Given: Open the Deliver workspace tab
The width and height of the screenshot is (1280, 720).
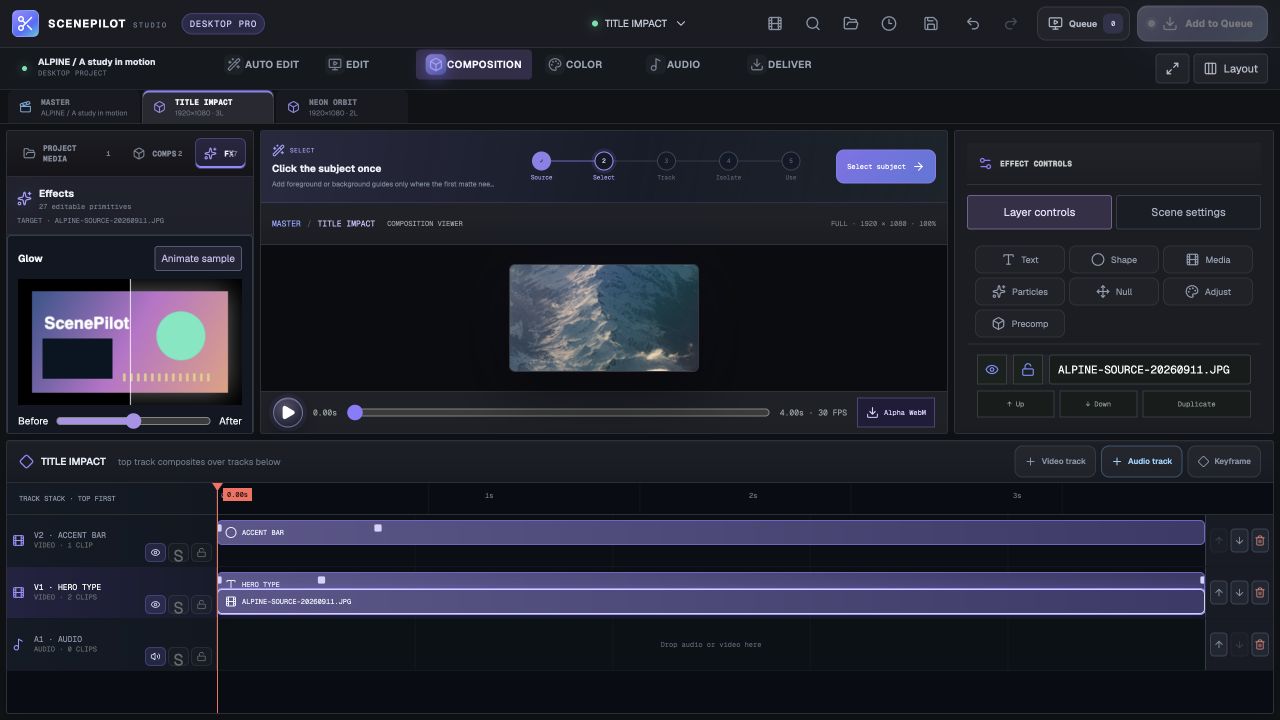Looking at the screenshot, I should click(780, 64).
